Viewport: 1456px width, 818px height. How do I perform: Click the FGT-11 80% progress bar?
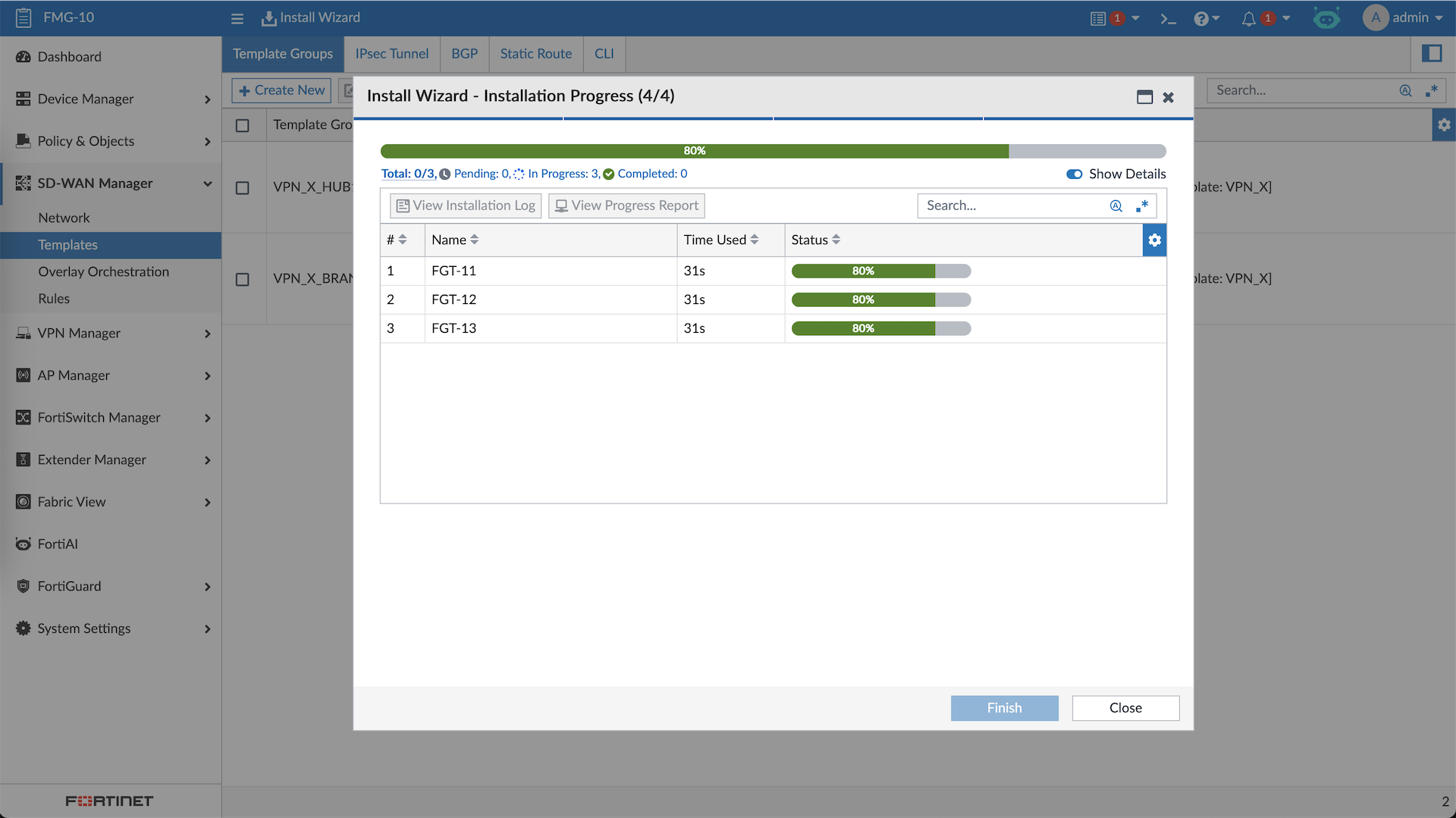click(x=880, y=271)
